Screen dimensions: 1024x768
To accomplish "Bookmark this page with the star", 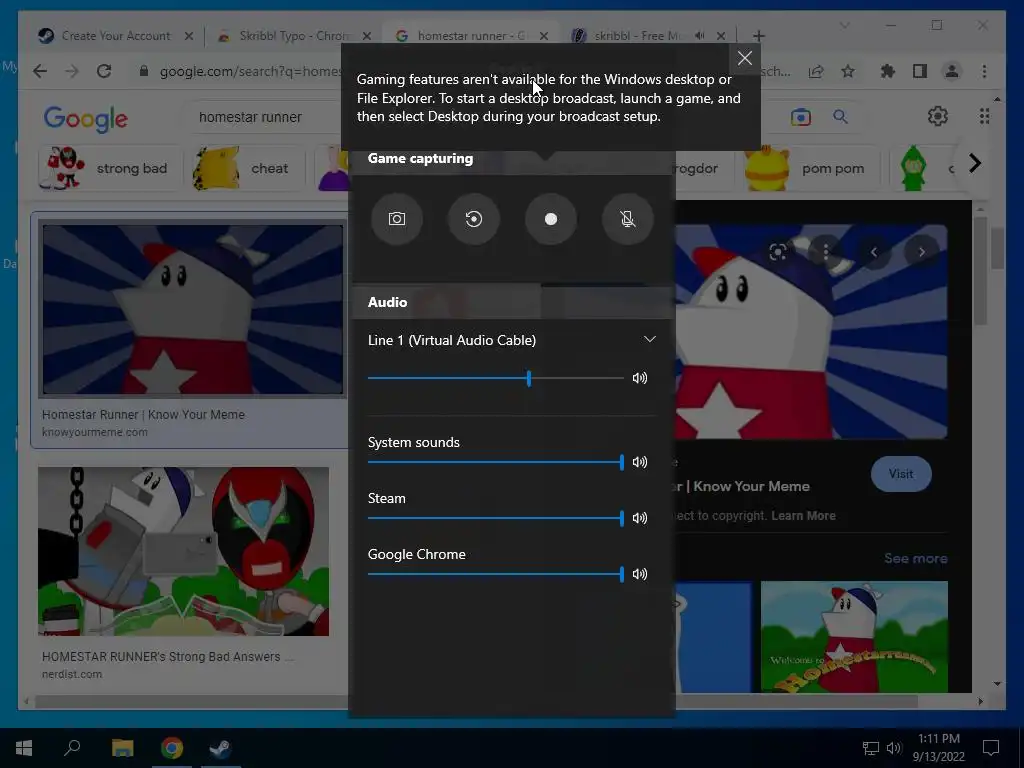I will [x=848, y=71].
